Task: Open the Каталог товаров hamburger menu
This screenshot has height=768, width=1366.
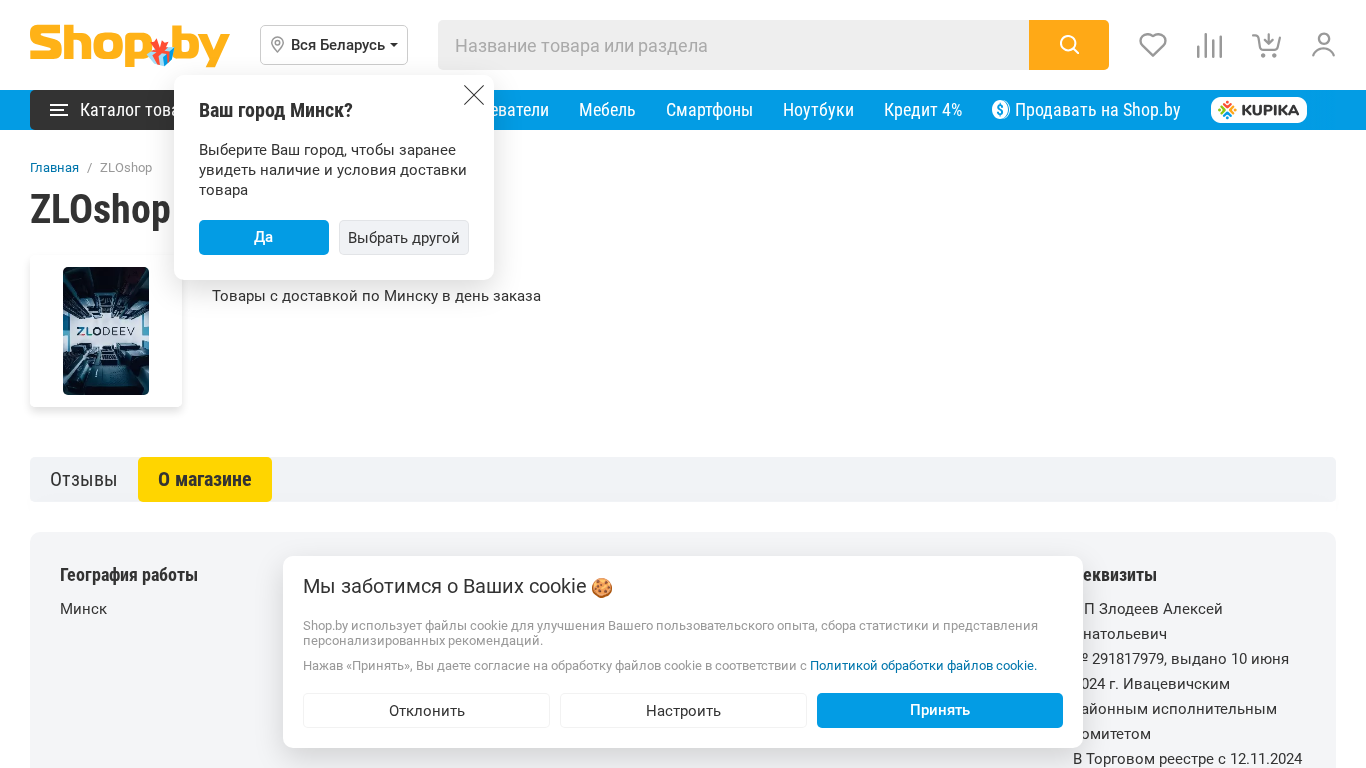Action: [x=100, y=110]
